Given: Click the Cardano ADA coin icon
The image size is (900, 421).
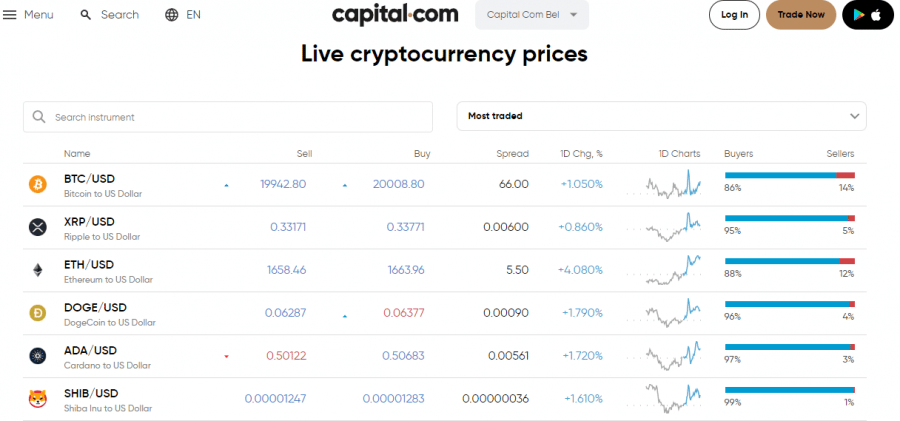Looking at the screenshot, I should click(38, 356).
